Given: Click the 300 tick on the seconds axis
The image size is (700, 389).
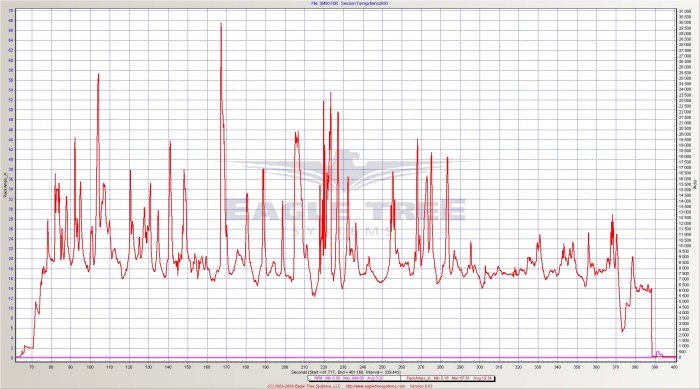Looking at the screenshot, I should coord(480,367).
